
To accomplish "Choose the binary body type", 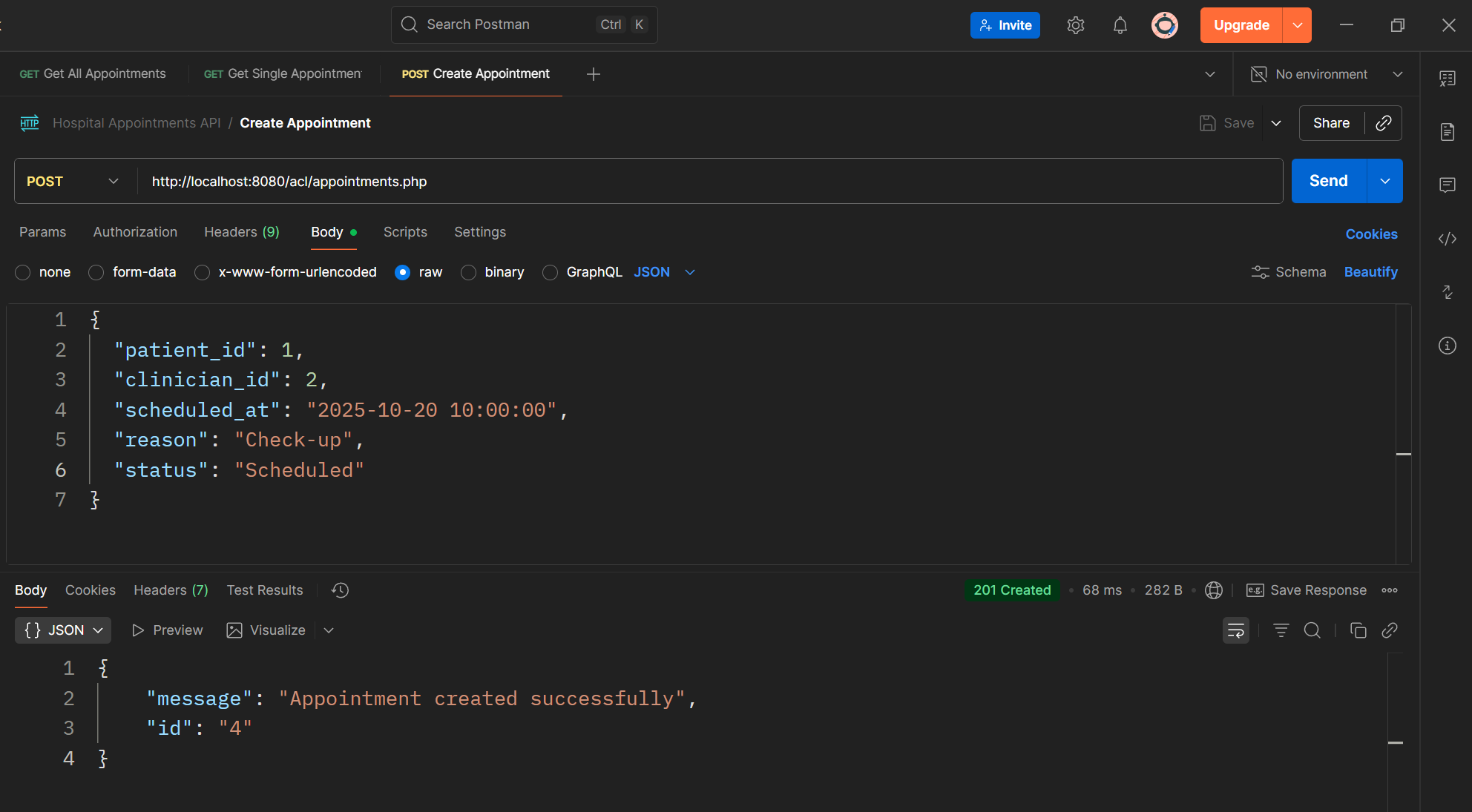I will (x=468, y=273).
